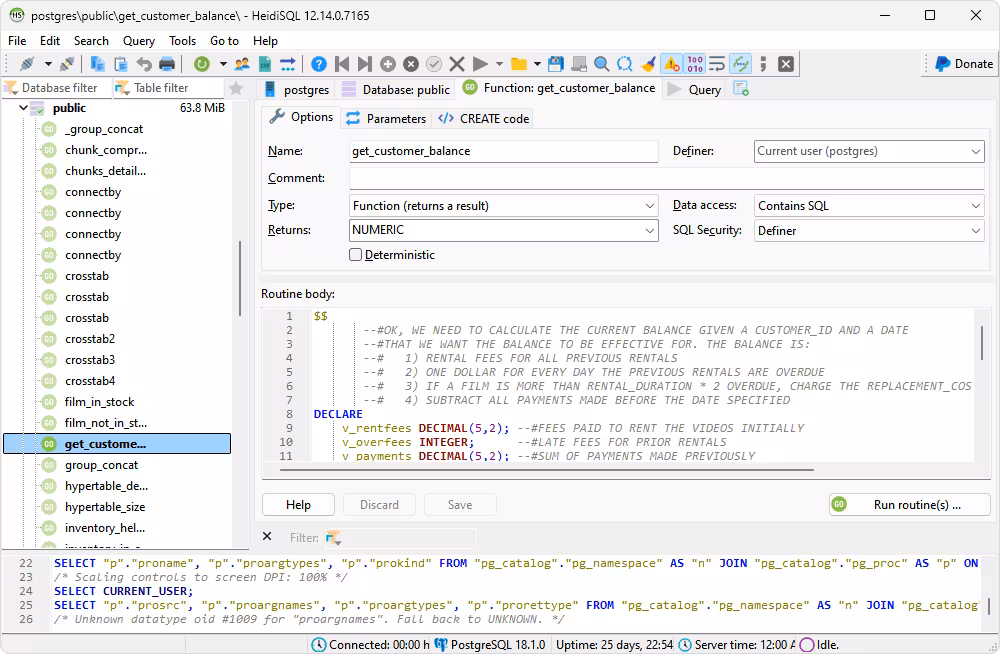Viewport: 1000px width, 654px height.
Task: Toggle the word wrap toolbar button
Action: click(717, 64)
